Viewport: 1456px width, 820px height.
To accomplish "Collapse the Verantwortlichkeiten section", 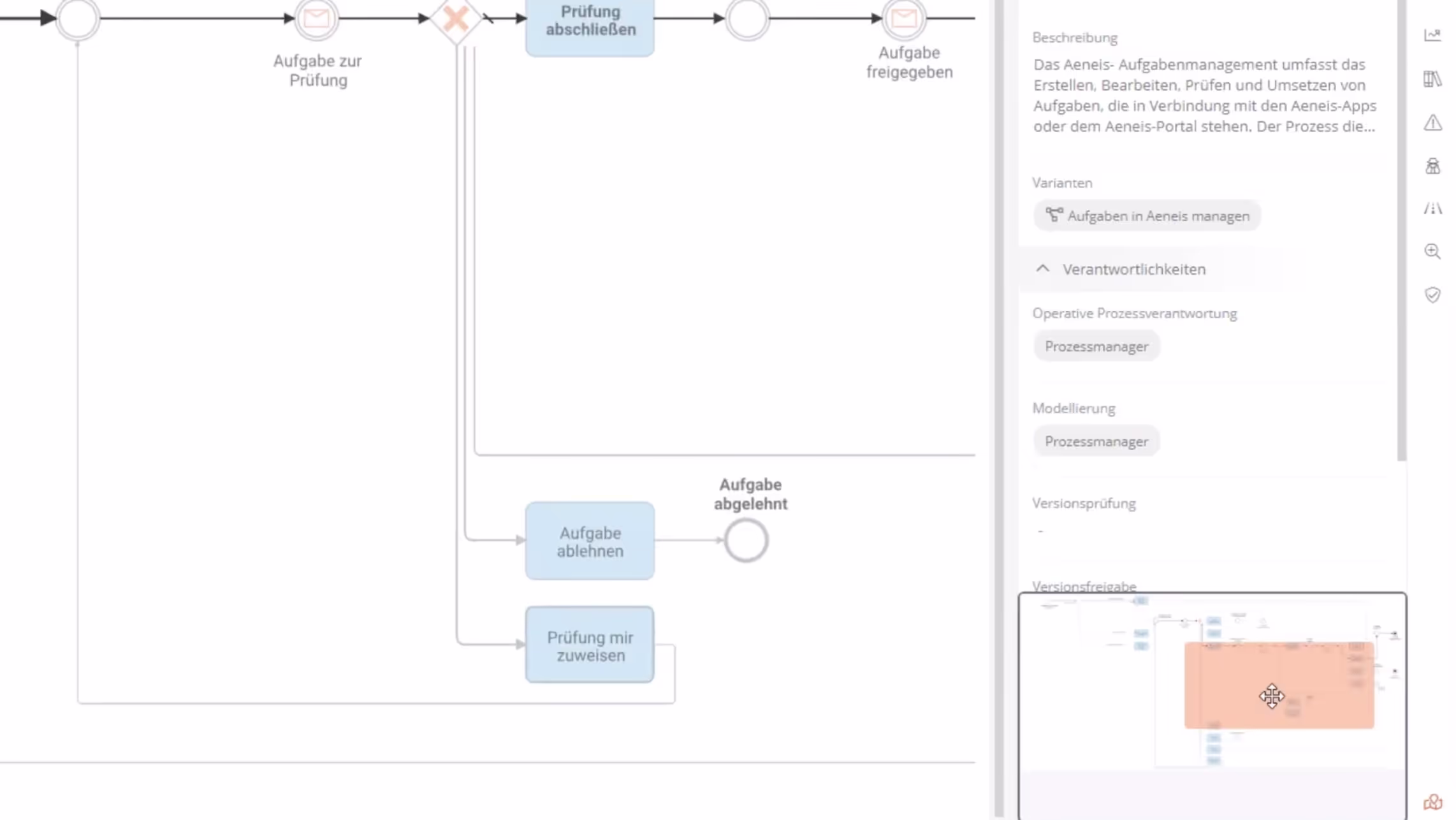I will pyautogui.click(x=1042, y=268).
